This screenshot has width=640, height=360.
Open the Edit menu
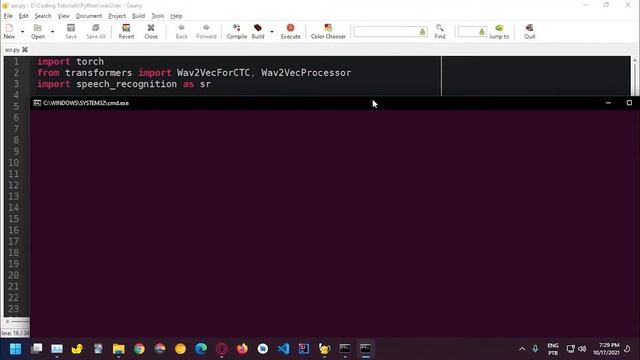[23, 16]
